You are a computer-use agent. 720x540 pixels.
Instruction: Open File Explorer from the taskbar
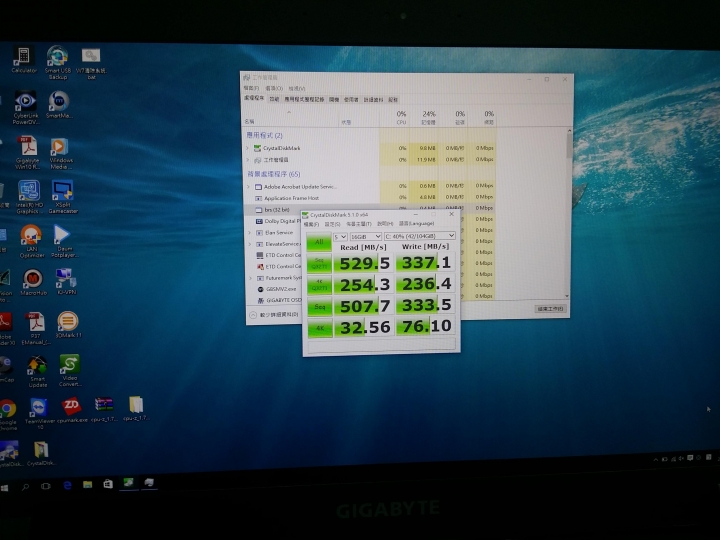pyautogui.click(x=87, y=484)
